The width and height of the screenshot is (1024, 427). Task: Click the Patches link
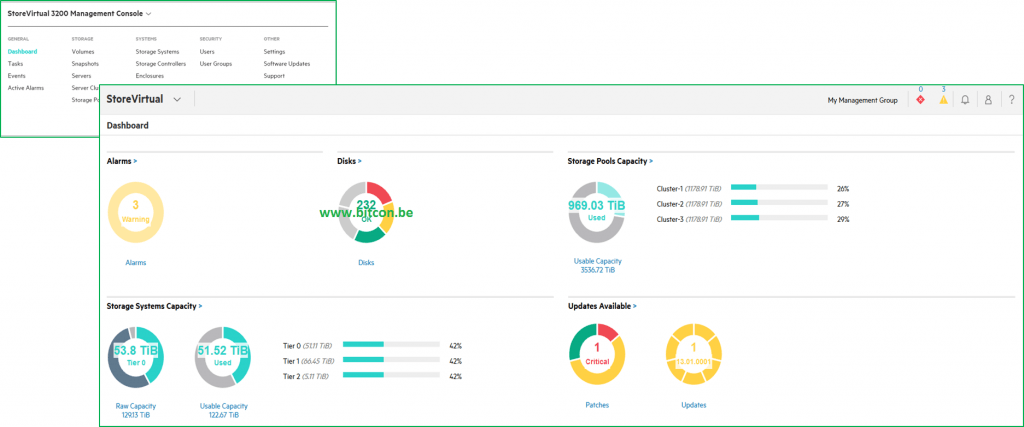coord(597,405)
